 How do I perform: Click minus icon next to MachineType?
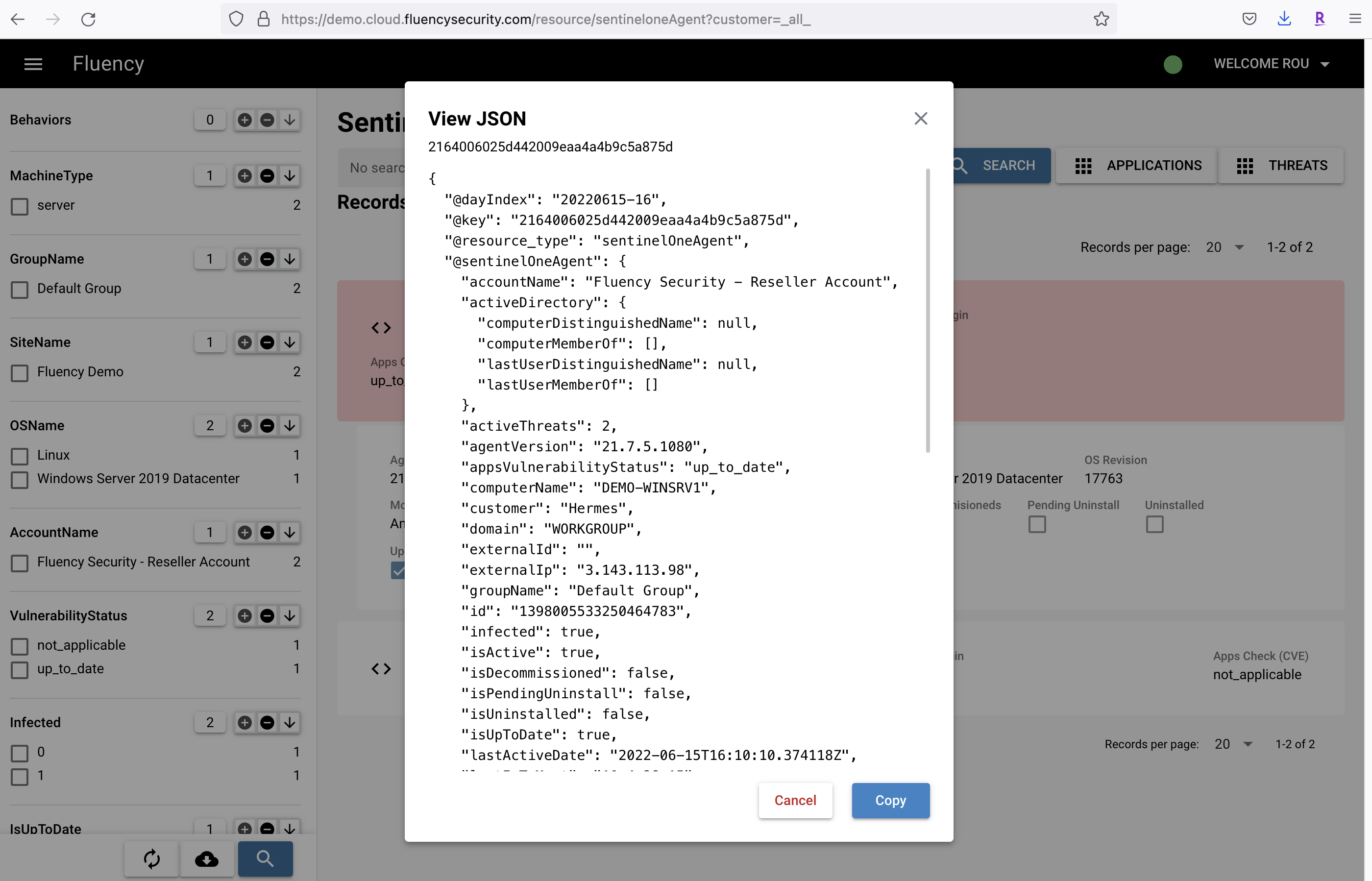pos(267,175)
